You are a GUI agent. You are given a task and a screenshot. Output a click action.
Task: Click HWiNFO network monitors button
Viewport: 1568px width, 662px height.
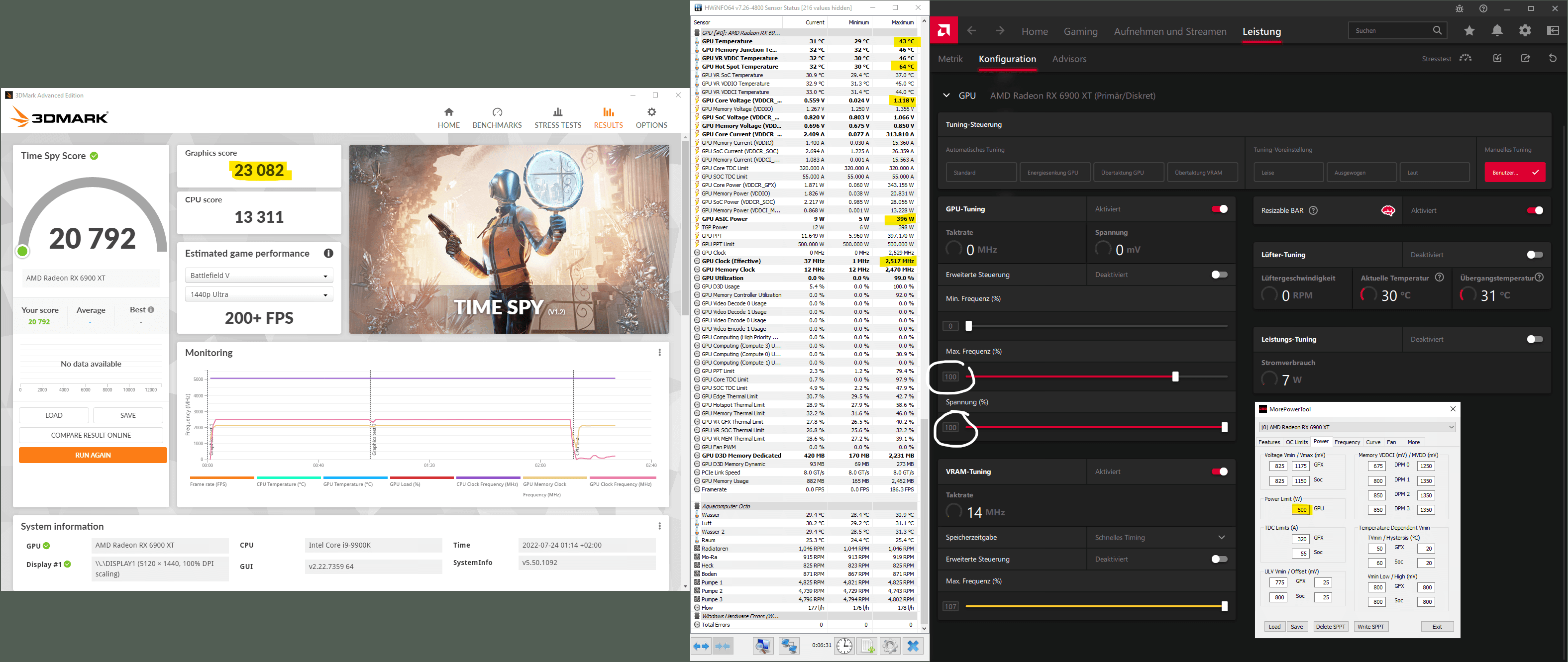click(789, 646)
